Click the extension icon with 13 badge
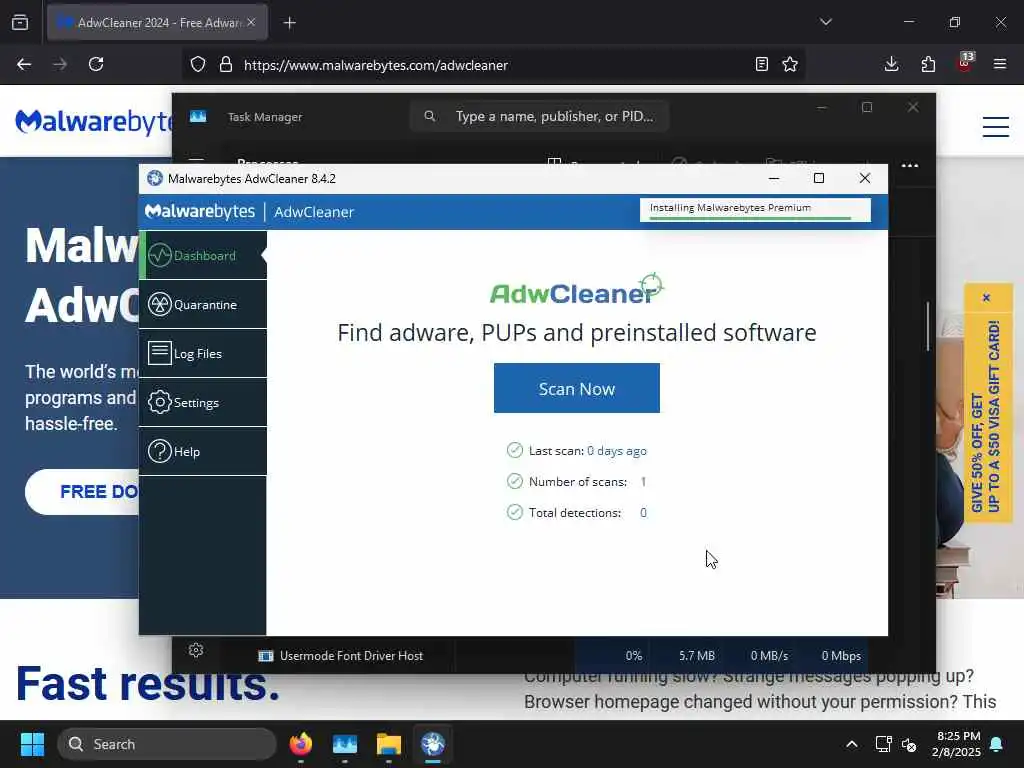This screenshot has height=768, width=1024. 965,63
